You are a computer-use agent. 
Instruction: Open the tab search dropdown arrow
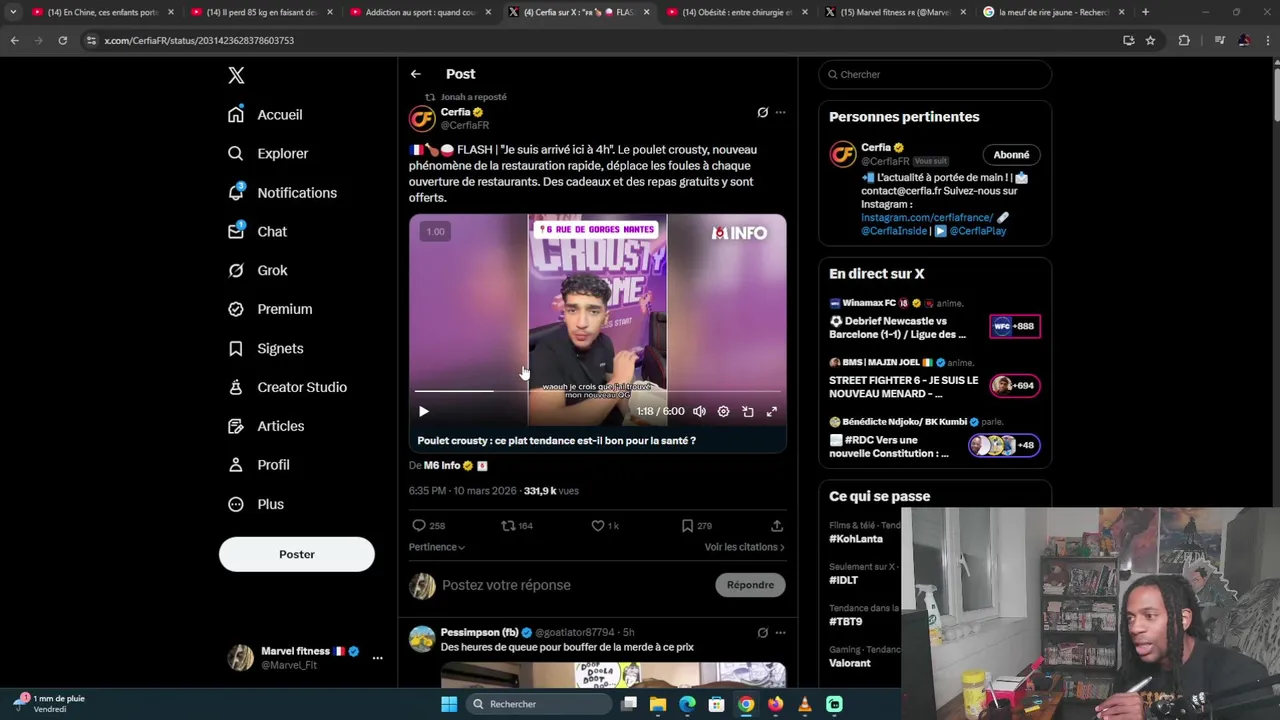(x=13, y=12)
